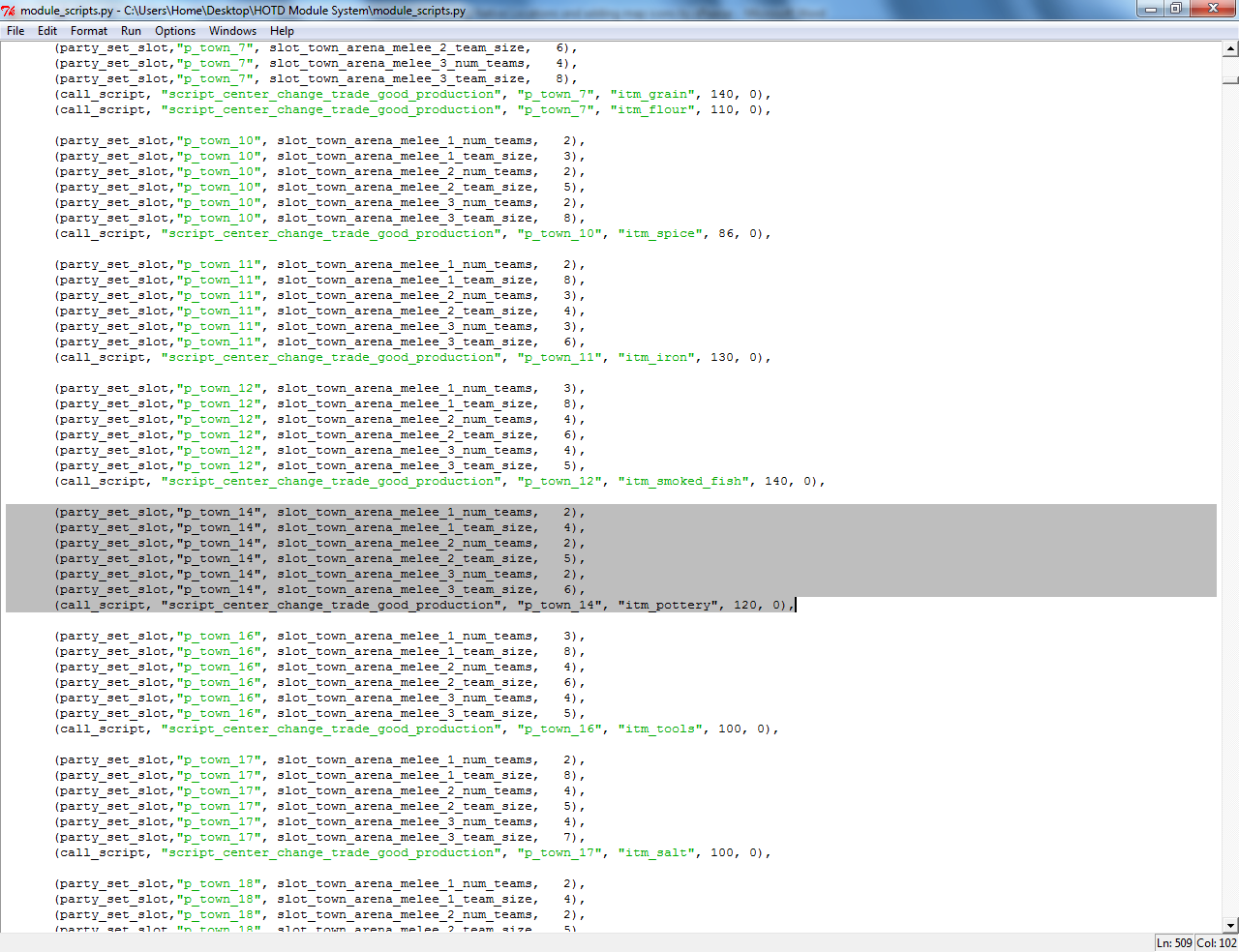
Task: Click call_script on the p_town_17 line
Action: 103,853
